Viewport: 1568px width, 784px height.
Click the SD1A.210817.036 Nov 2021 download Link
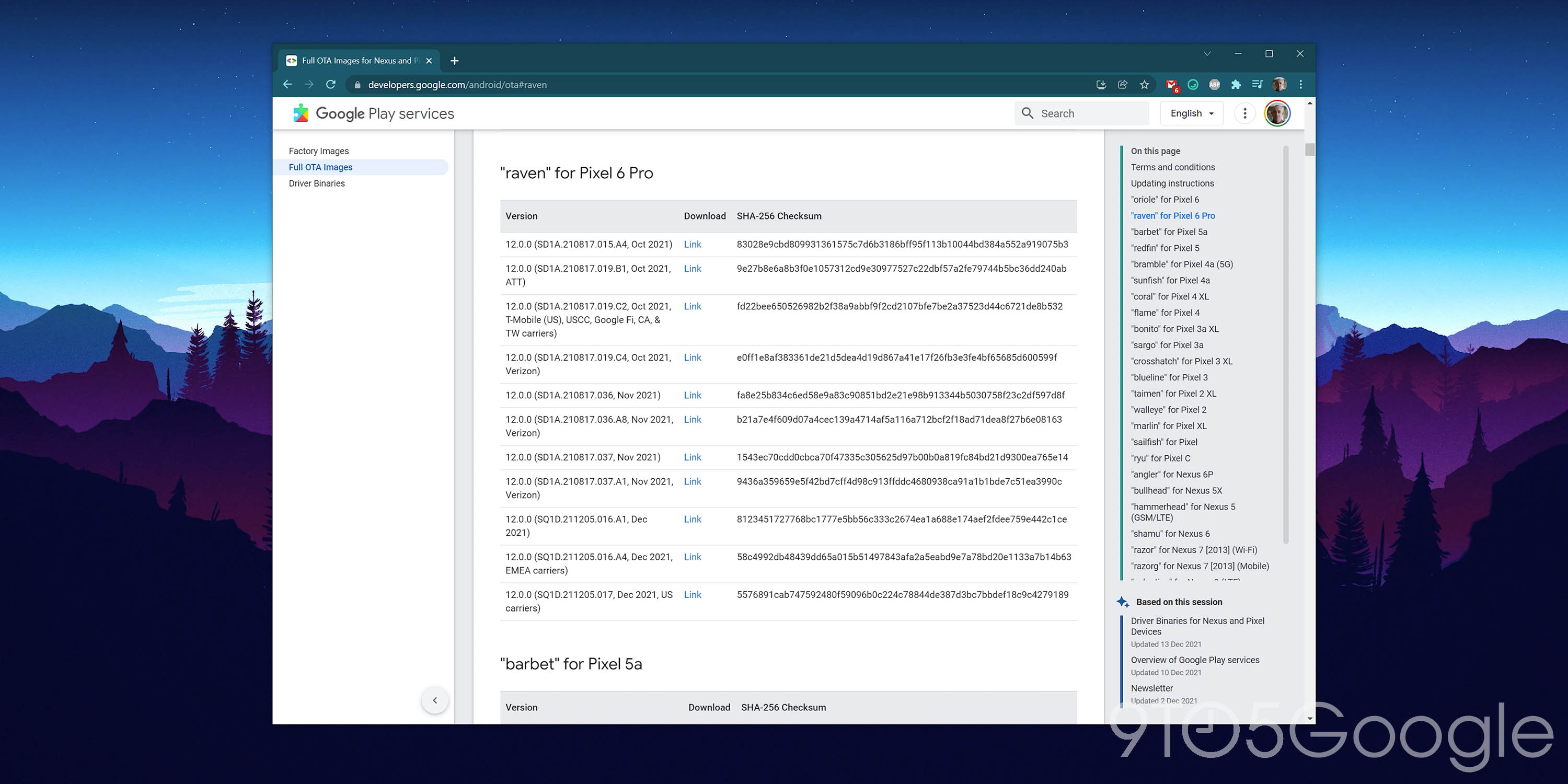(x=692, y=395)
